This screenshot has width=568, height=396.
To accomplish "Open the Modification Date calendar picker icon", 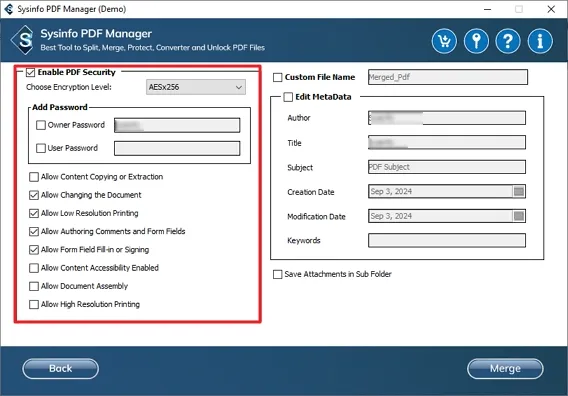I will [519, 216].
